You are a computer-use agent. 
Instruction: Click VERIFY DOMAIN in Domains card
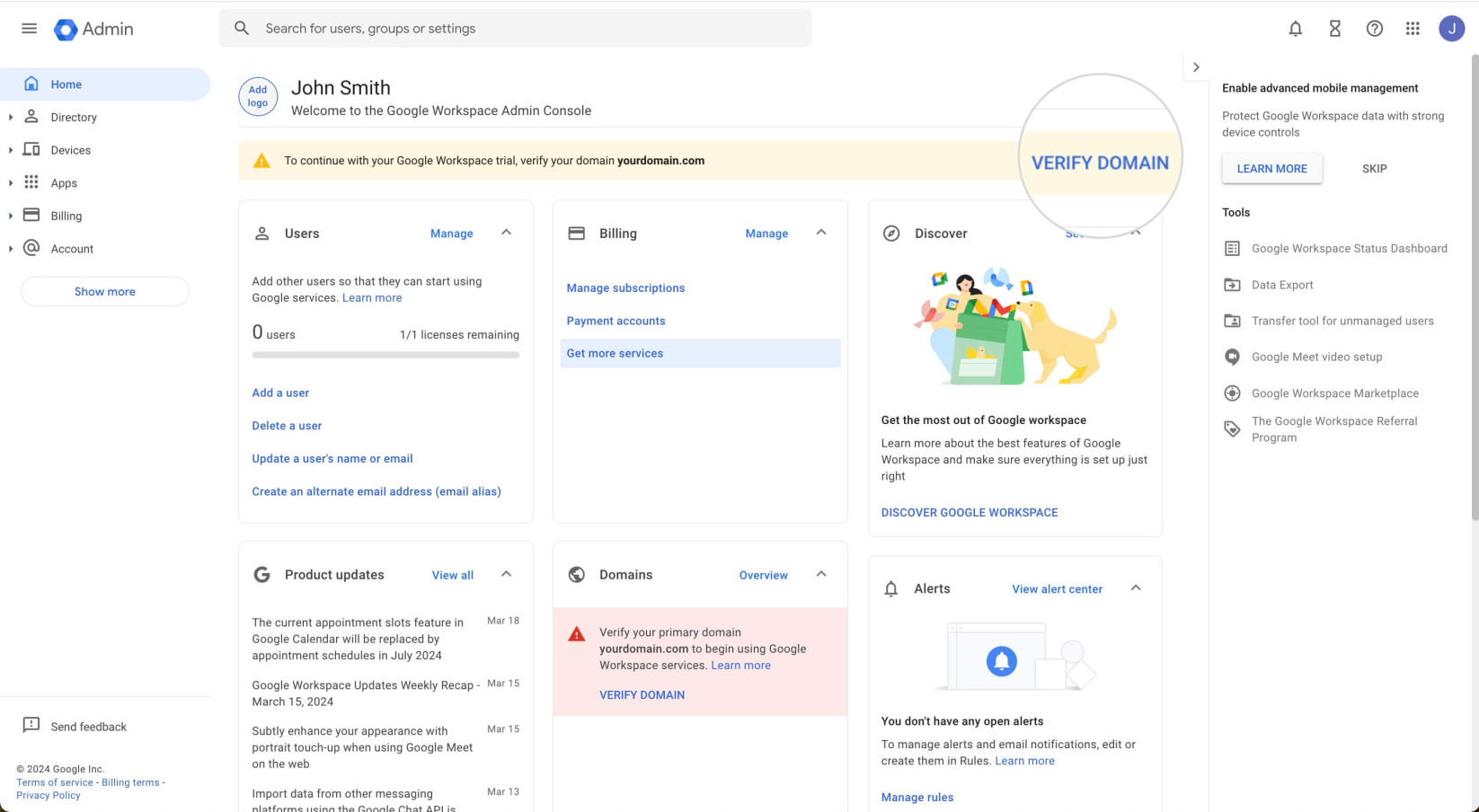[x=642, y=695]
